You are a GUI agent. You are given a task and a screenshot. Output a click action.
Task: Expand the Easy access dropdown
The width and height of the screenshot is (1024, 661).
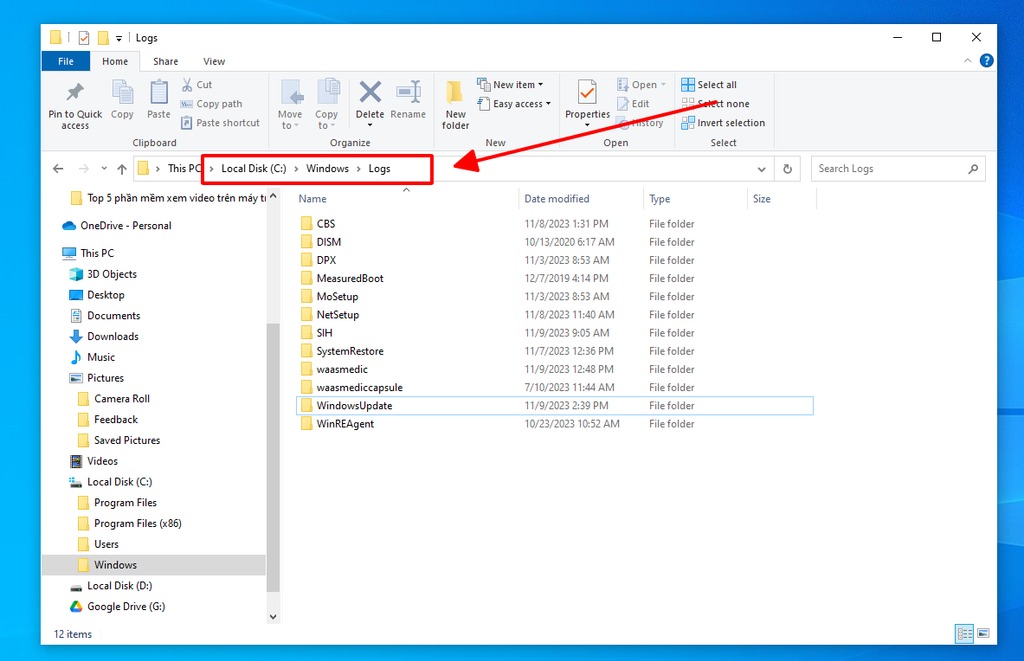pos(548,103)
